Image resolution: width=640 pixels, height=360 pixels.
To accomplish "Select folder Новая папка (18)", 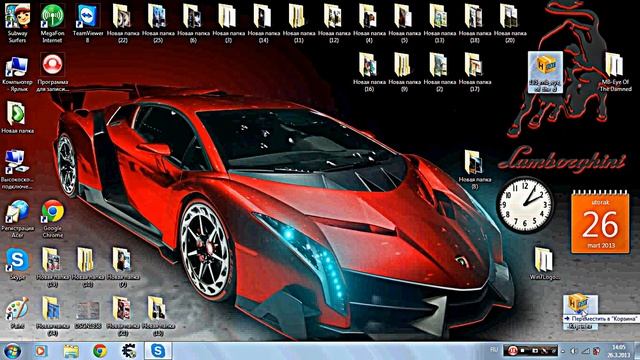I will click(474, 24).
